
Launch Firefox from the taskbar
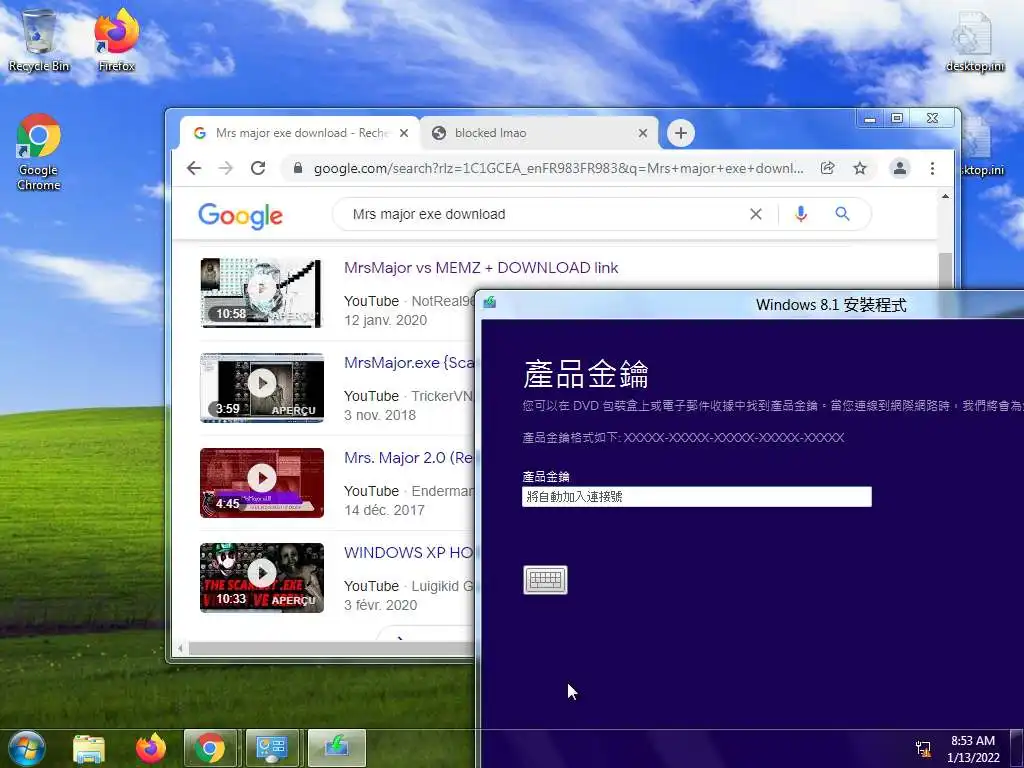click(x=151, y=748)
